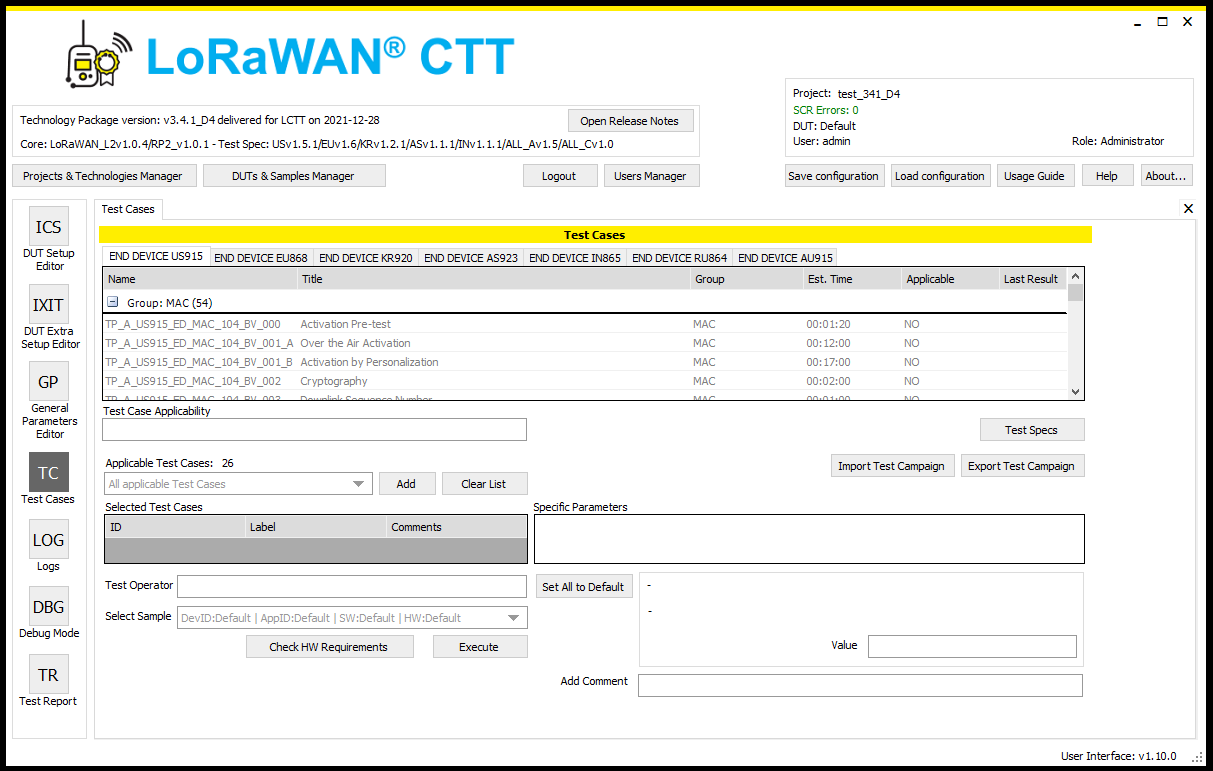The image size is (1213, 771).
Task: Focus the Test Operator input field
Action: [352, 586]
